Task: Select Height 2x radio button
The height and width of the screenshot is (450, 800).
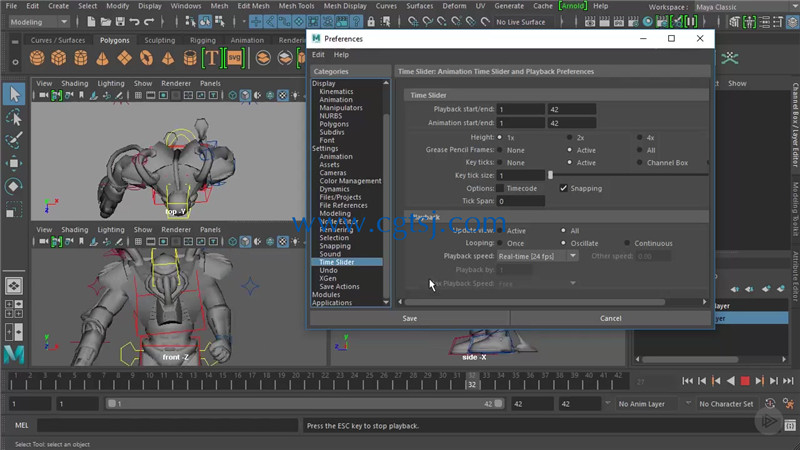Action: pos(569,137)
